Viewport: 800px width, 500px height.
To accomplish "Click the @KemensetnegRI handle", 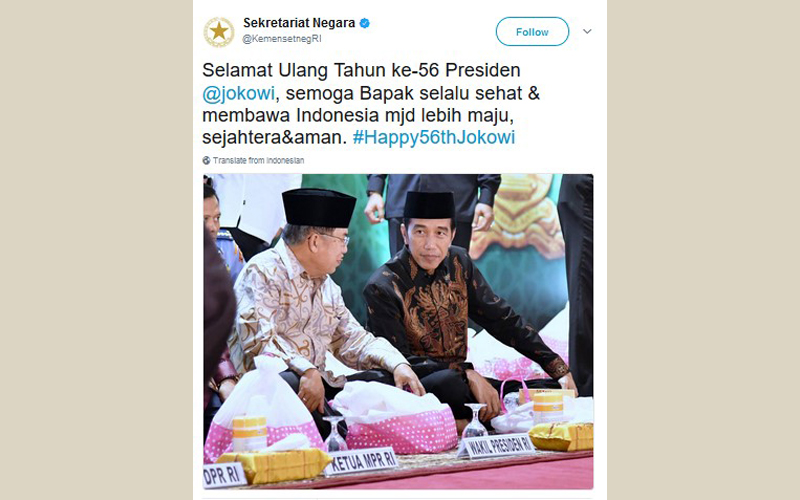I will coord(282,39).
